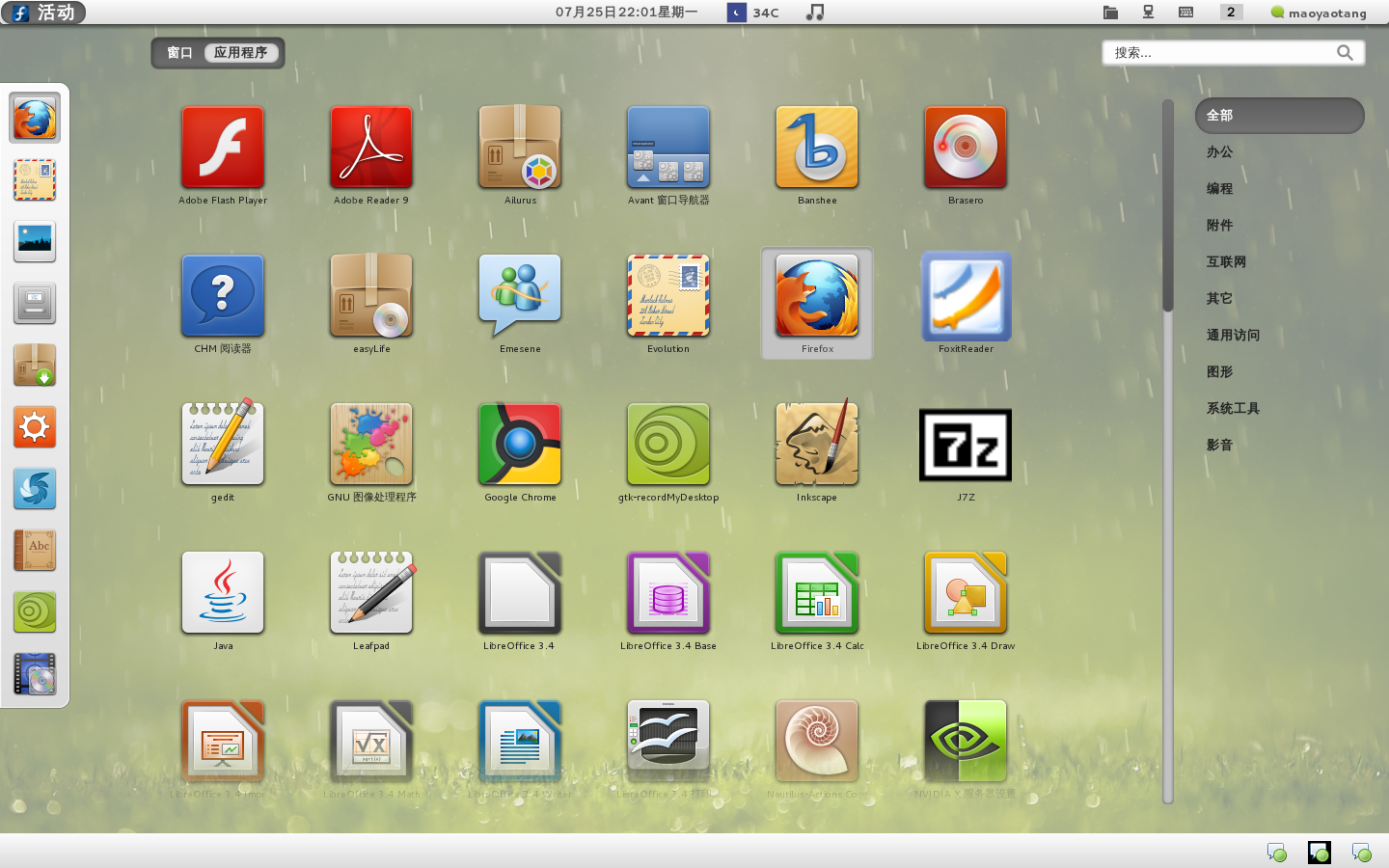1389x868 pixels.
Task: Open the 34C weather indicator
Action: point(754,13)
